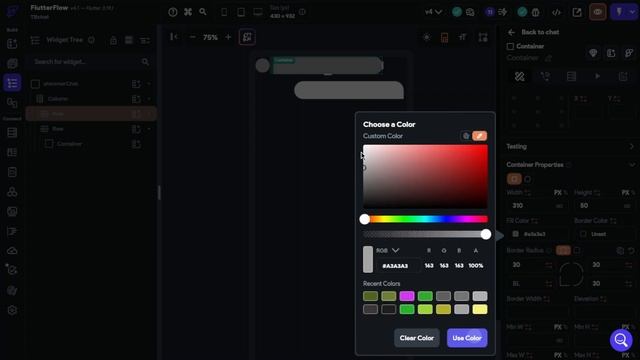Expand the Testing section

pyautogui.click(x=571, y=146)
